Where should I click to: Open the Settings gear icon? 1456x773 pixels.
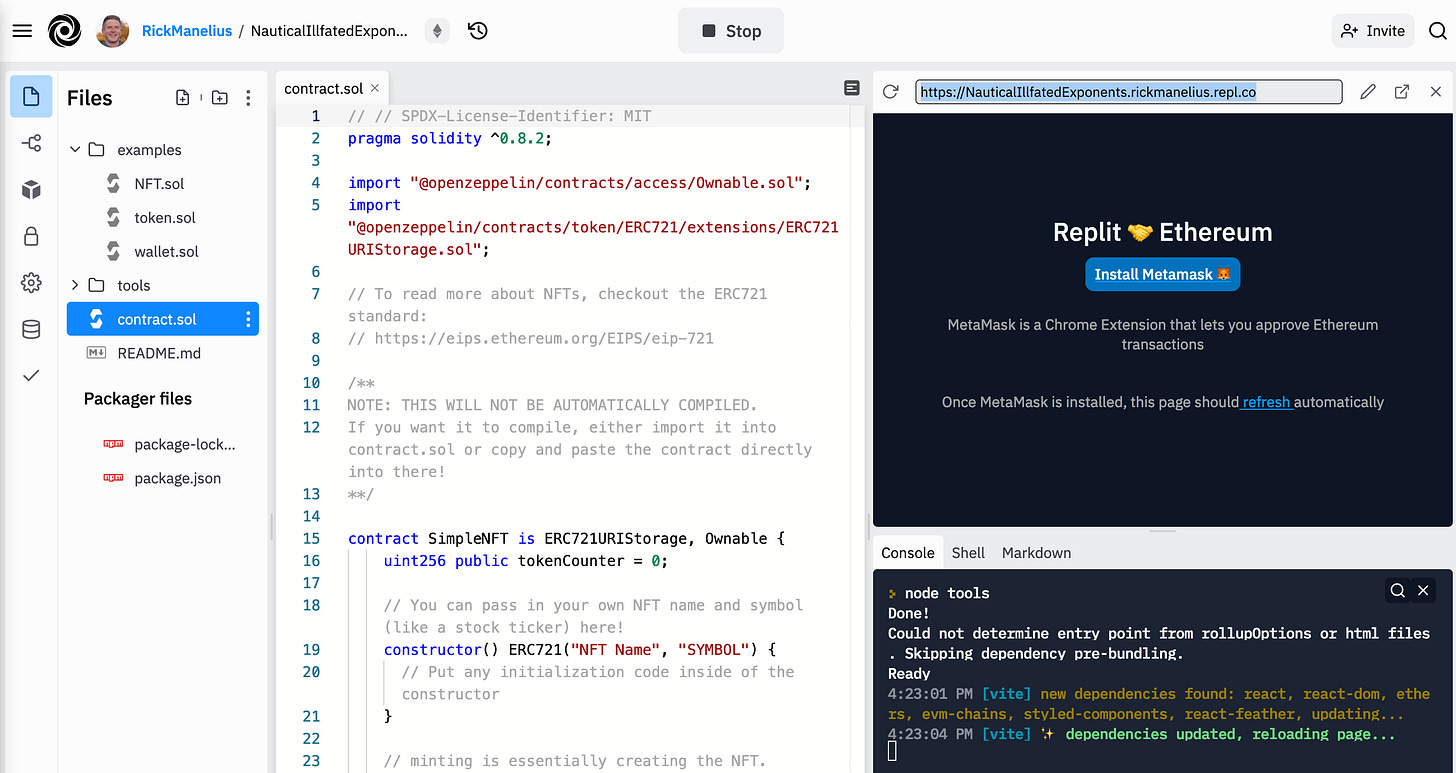pyautogui.click(x=31, y=283)
